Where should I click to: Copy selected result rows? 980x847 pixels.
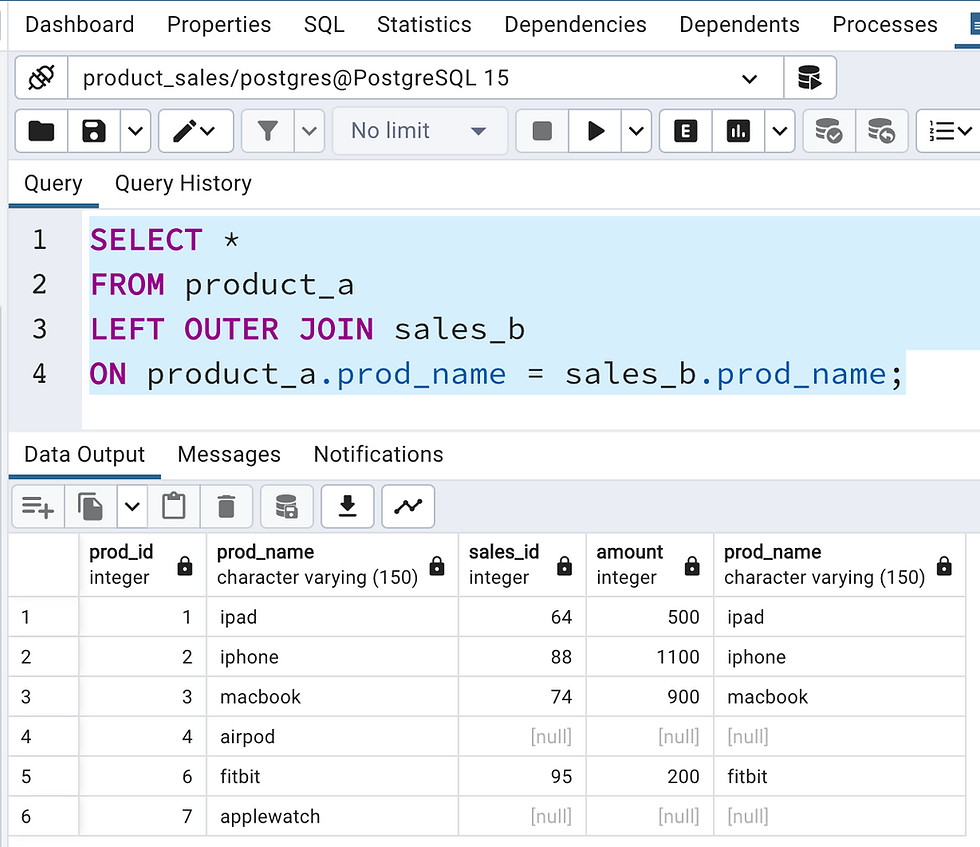91,506
